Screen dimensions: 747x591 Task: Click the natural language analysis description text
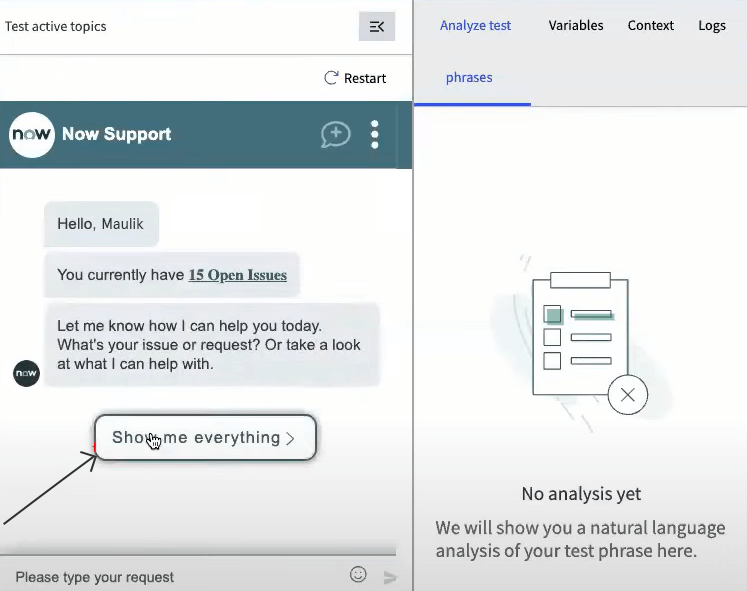click(580, 539)
